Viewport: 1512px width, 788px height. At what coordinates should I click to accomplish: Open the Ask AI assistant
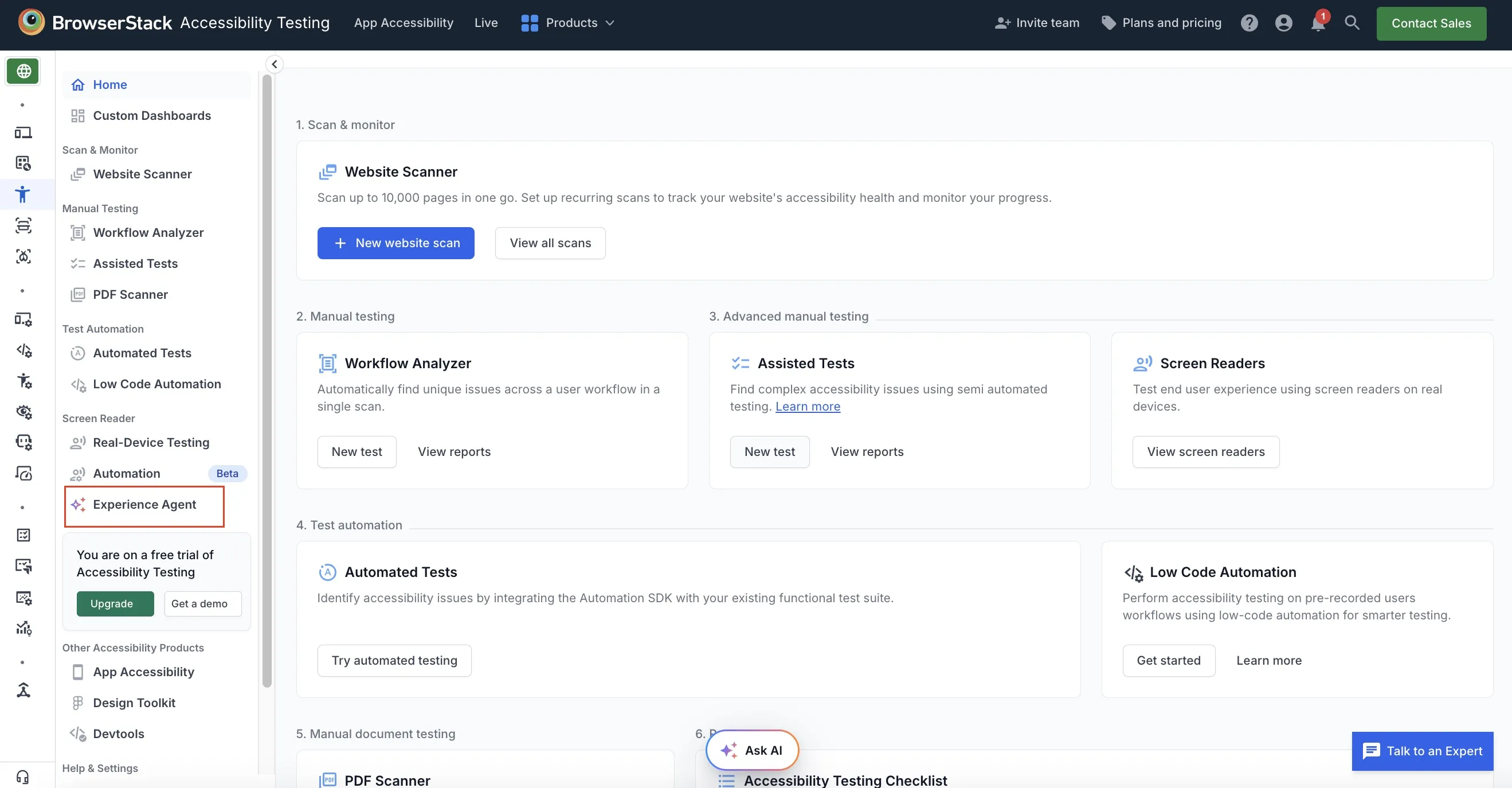click(752, 750)
